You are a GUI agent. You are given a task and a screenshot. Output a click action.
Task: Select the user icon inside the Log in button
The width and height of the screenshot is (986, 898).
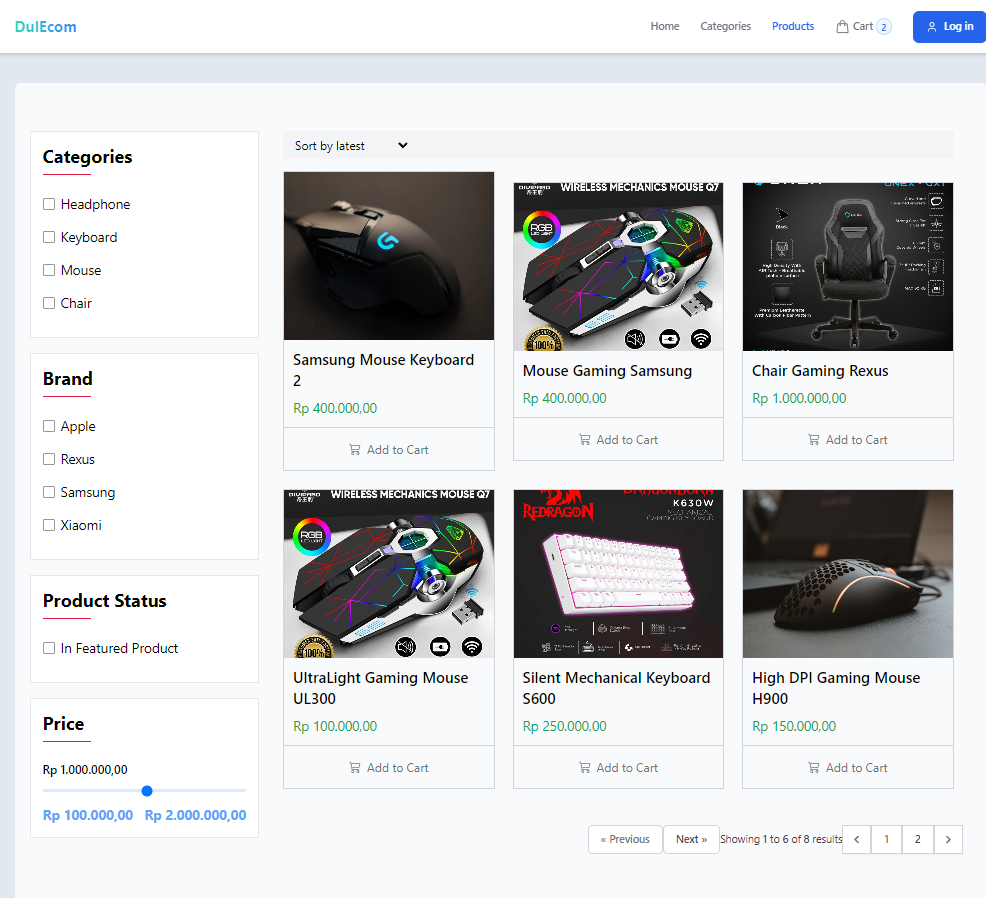click(931, 27)
